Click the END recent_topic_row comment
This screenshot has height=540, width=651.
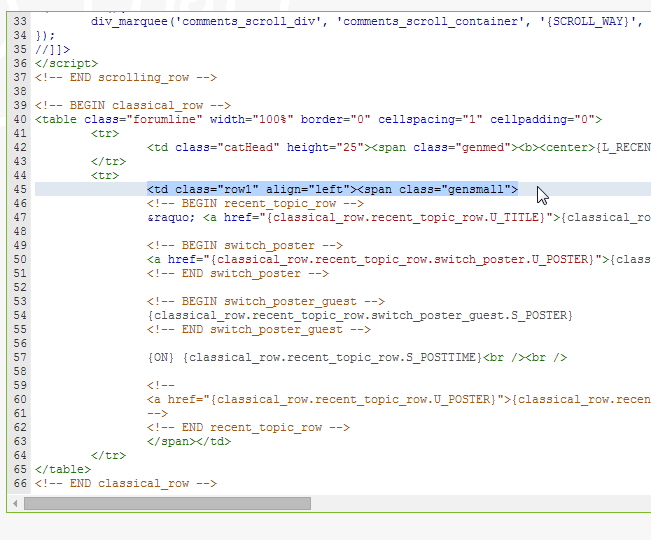pyautogui.click(x=248, y=428)
